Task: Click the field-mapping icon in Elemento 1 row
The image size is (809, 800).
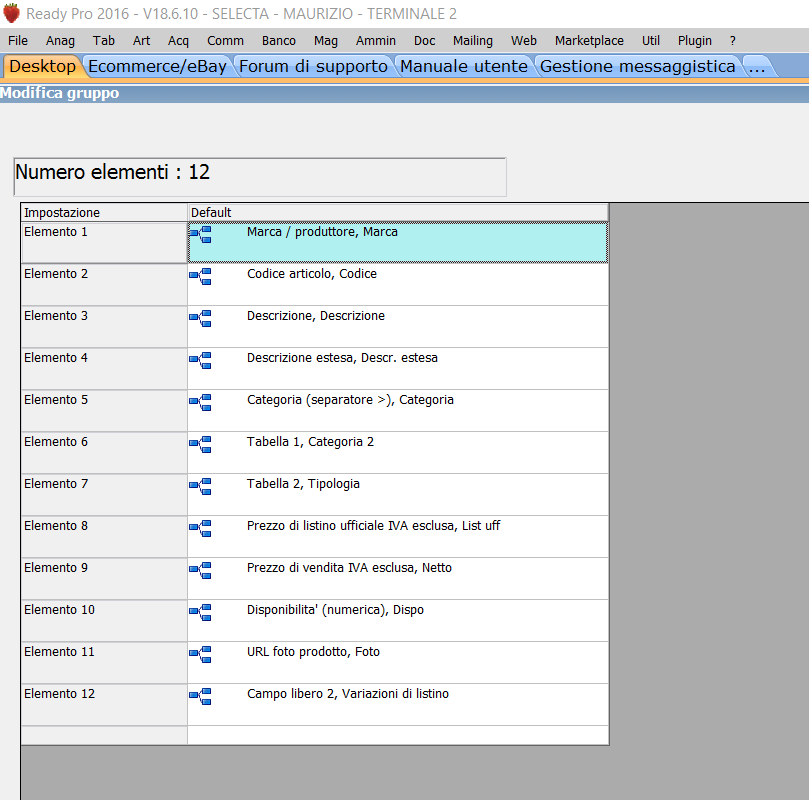Action: [x=200, y=234]
